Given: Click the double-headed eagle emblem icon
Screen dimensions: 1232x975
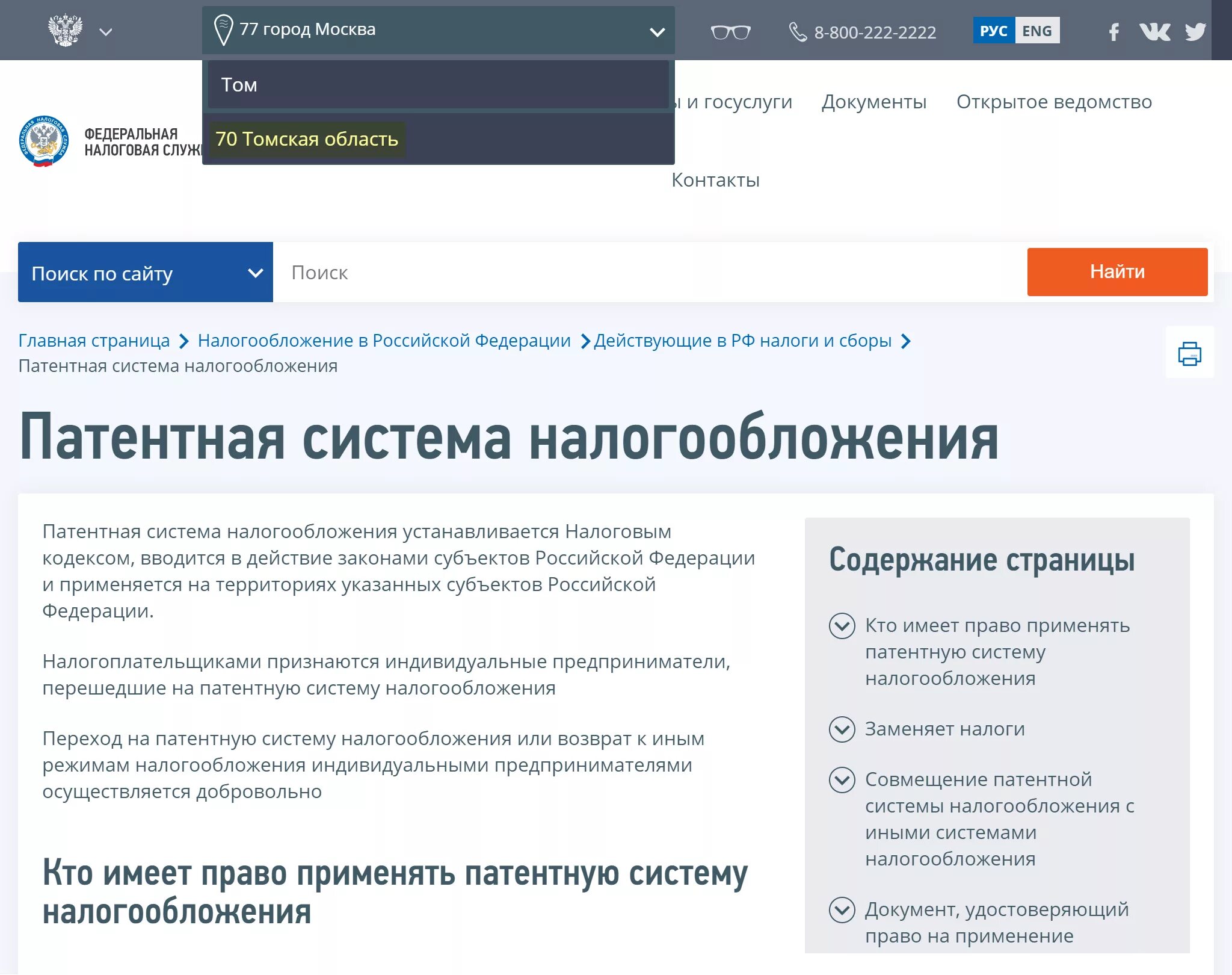Looking at the screenshot, I should pos(65,30).
